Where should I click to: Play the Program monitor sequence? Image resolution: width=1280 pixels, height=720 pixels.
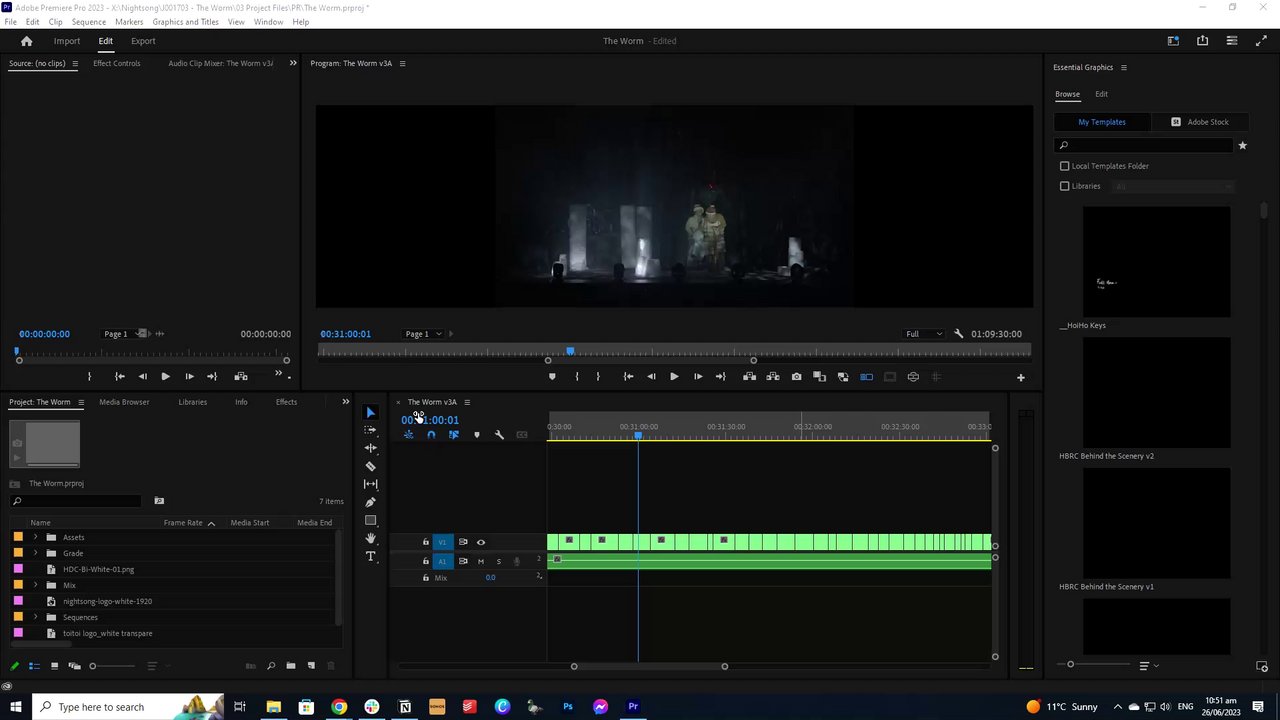click(673, 377)
